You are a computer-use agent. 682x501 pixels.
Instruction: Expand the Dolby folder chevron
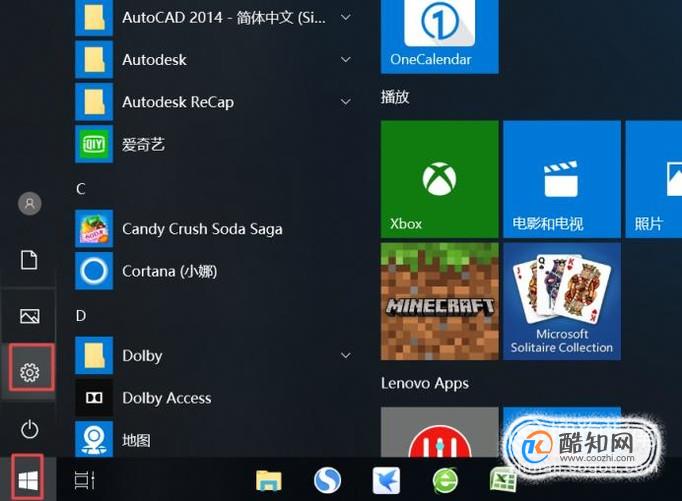346,356
